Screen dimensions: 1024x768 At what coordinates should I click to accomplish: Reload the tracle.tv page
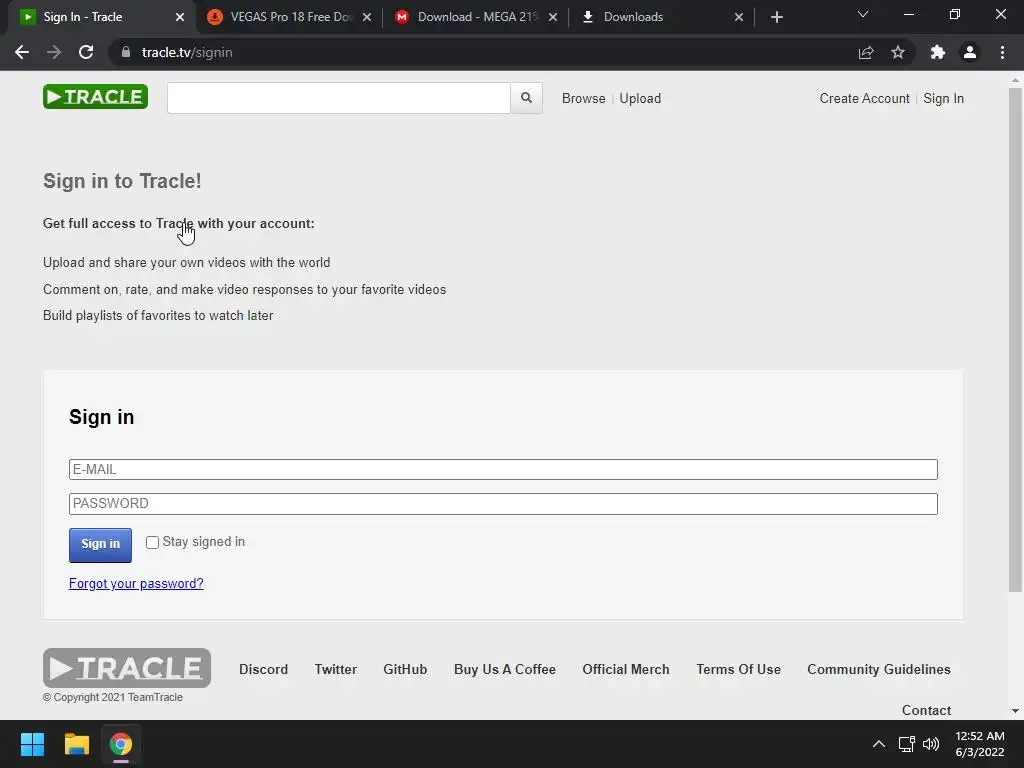[x=86, y=52]
